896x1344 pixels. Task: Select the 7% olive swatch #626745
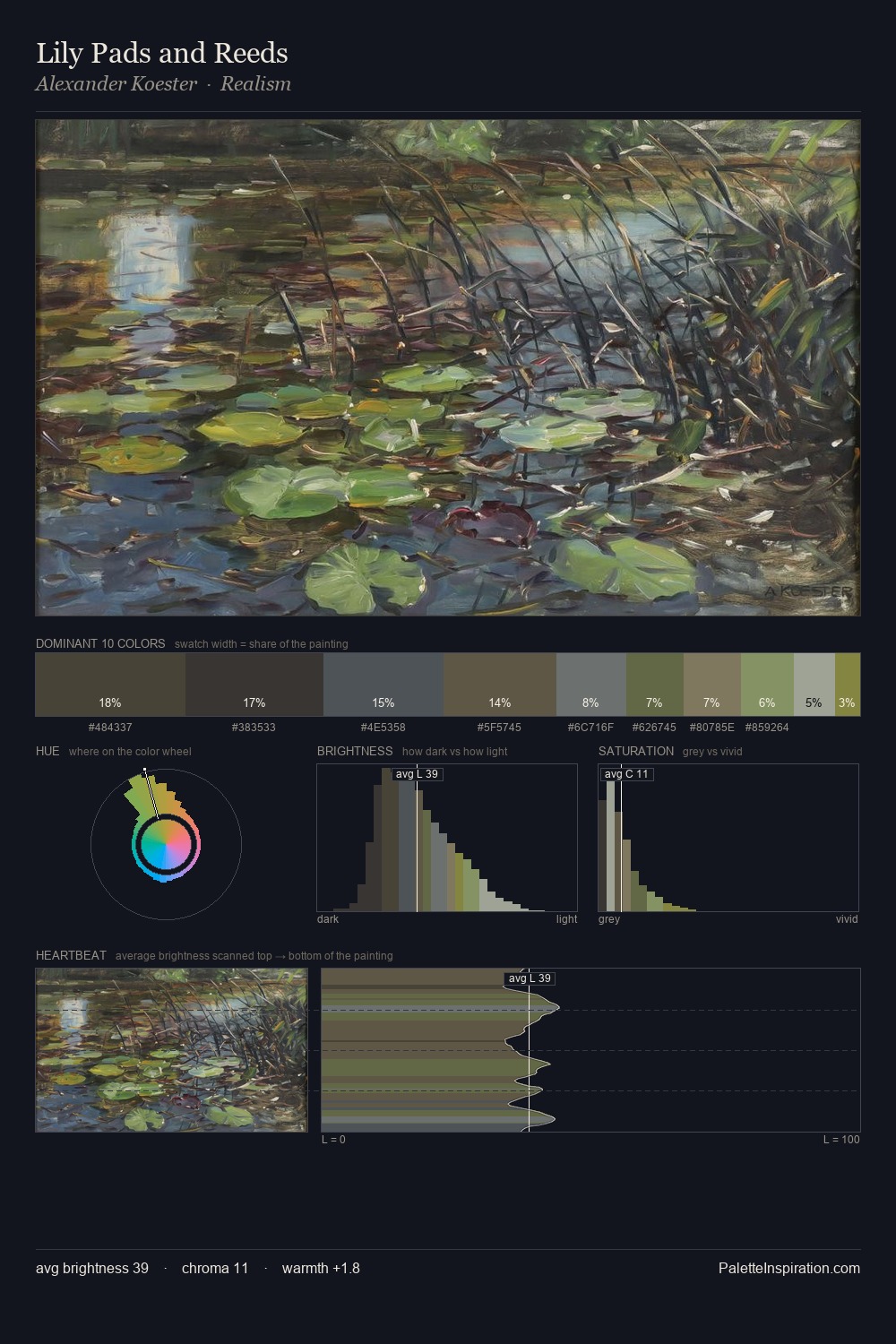coord(654,685)
